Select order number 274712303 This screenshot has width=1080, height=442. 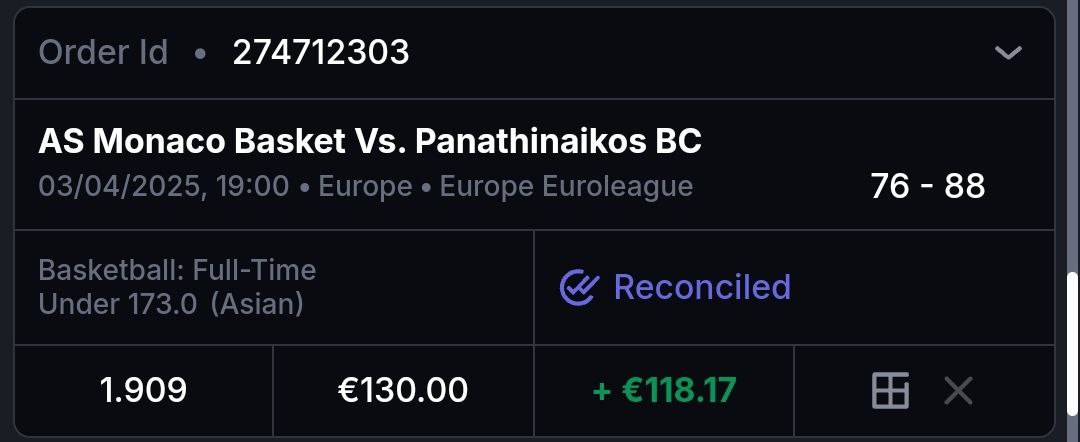[x=321, y=52]
